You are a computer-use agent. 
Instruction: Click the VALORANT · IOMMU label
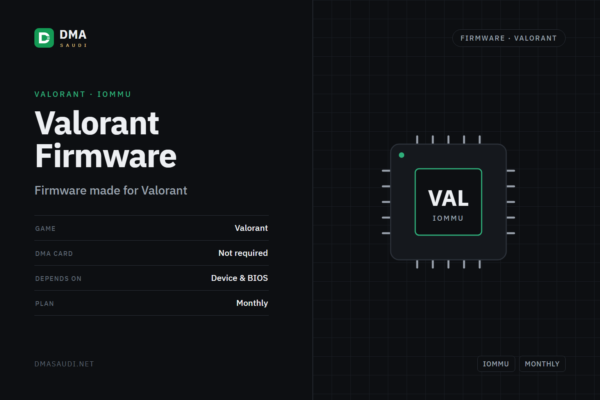point(83,94)
